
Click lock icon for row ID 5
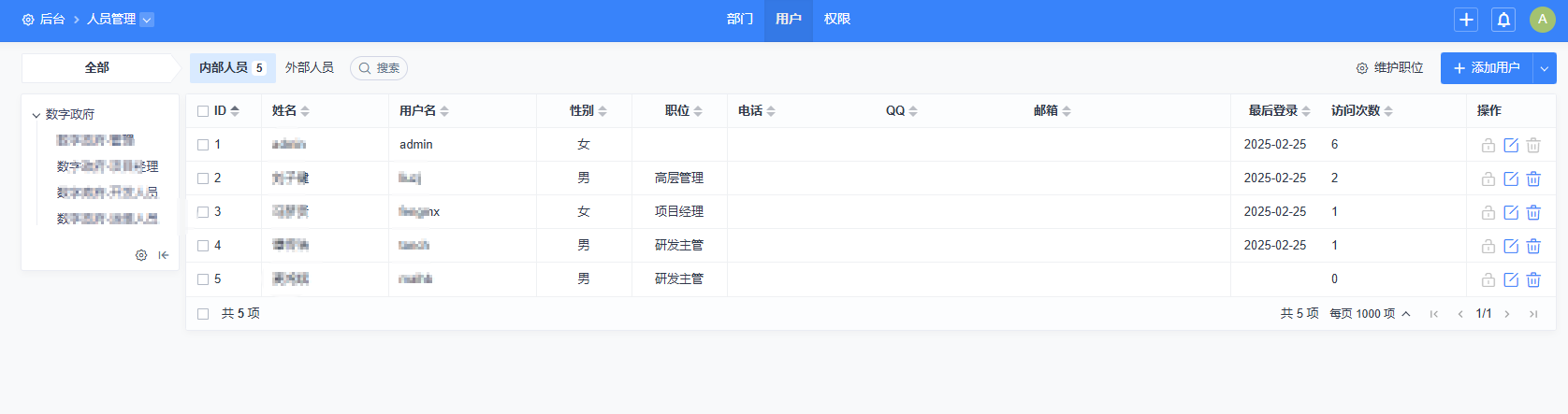(1488, 279)
